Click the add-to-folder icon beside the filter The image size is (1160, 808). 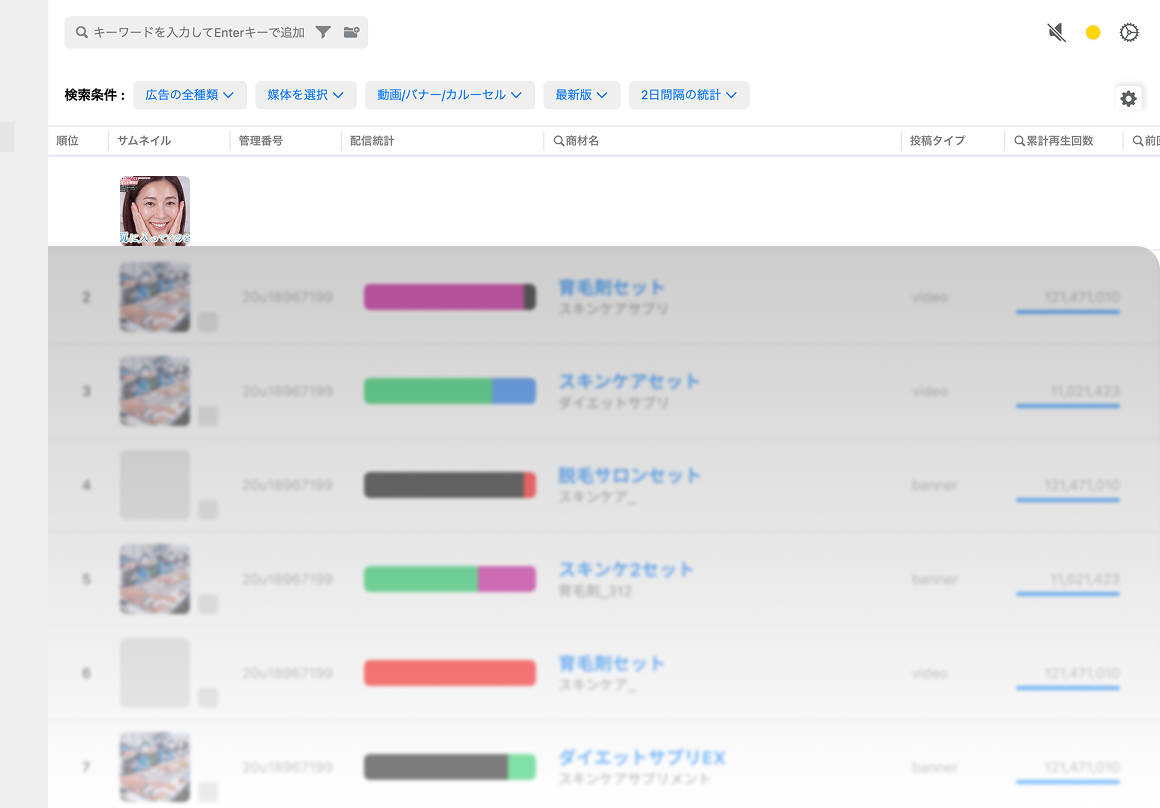pyautogui.click(x=350, y=32)
